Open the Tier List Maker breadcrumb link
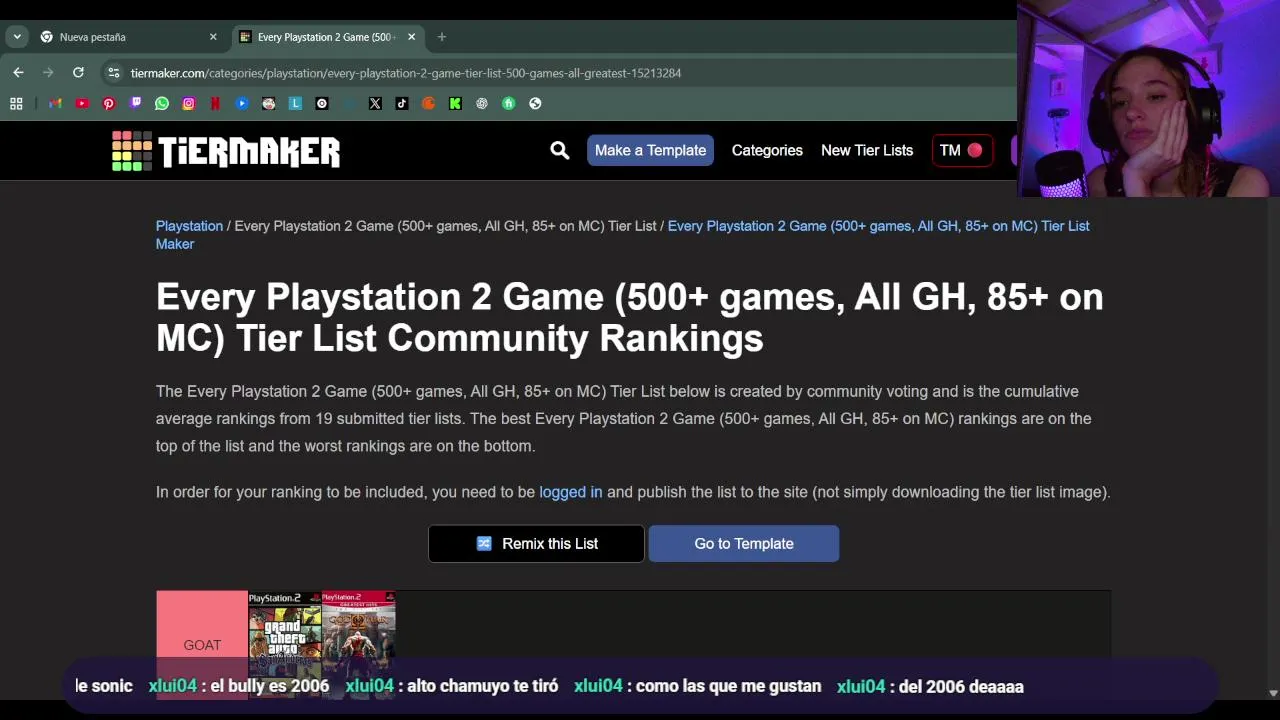1280x720 pixels. point(622,235)
